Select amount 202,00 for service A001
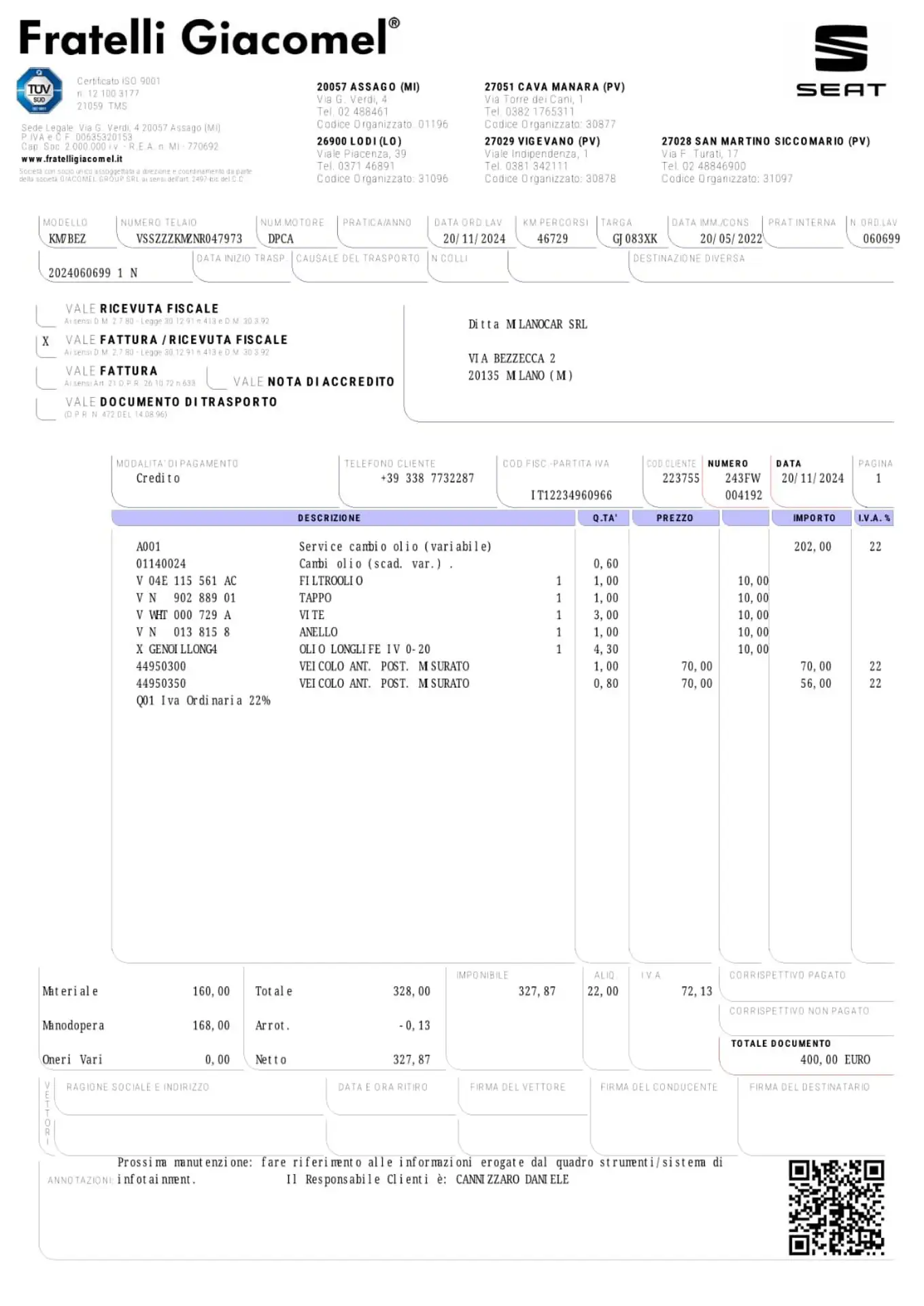924x1306 pixels. coord(812,546)
